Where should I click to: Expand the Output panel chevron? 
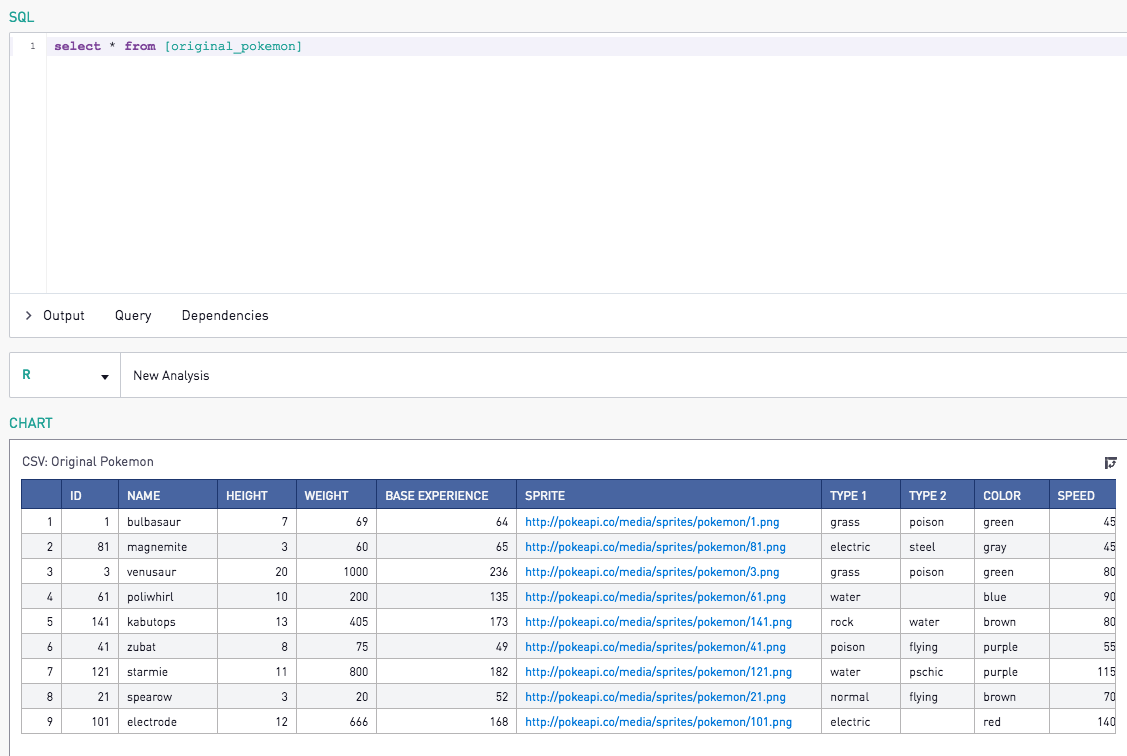[x=28, y=315]
